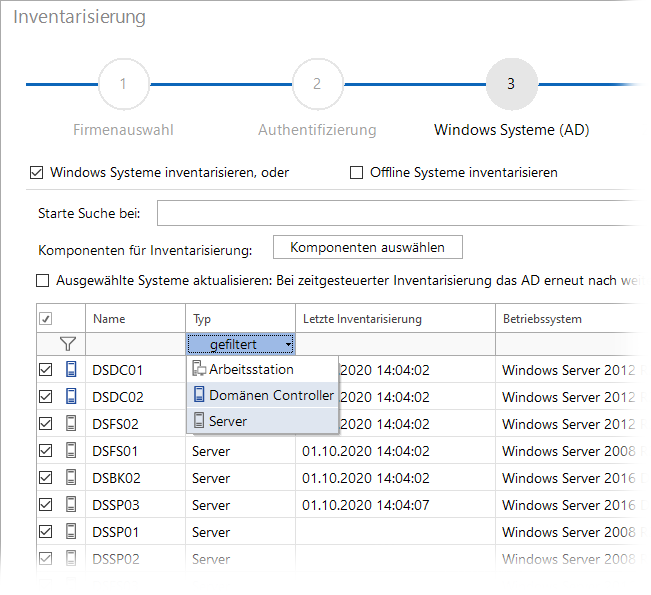Go to step 3 Windows Systeme (AD)
The image size is (651, 595).
pyautogui.click(x=512, y=84)
